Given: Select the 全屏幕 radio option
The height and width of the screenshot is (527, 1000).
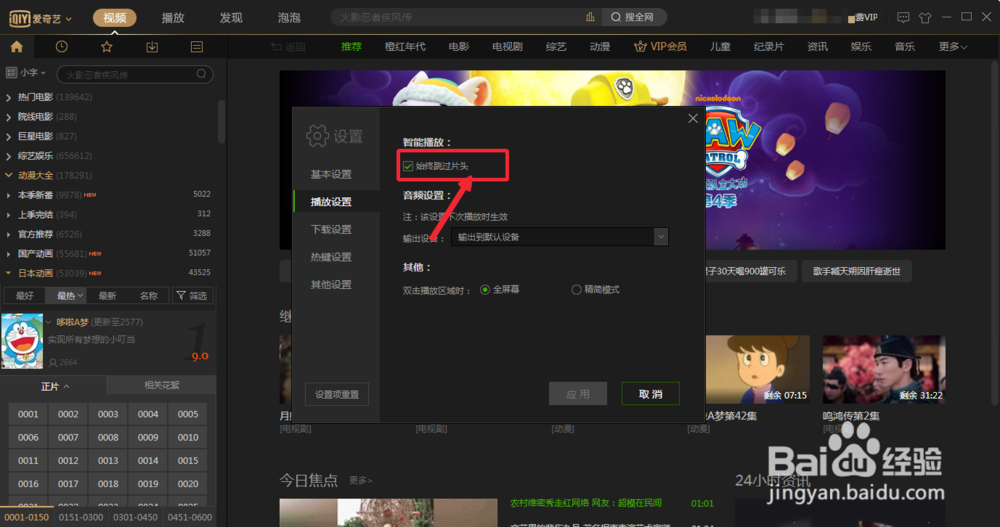Looking at the screenshot, I should click(485, 290).
